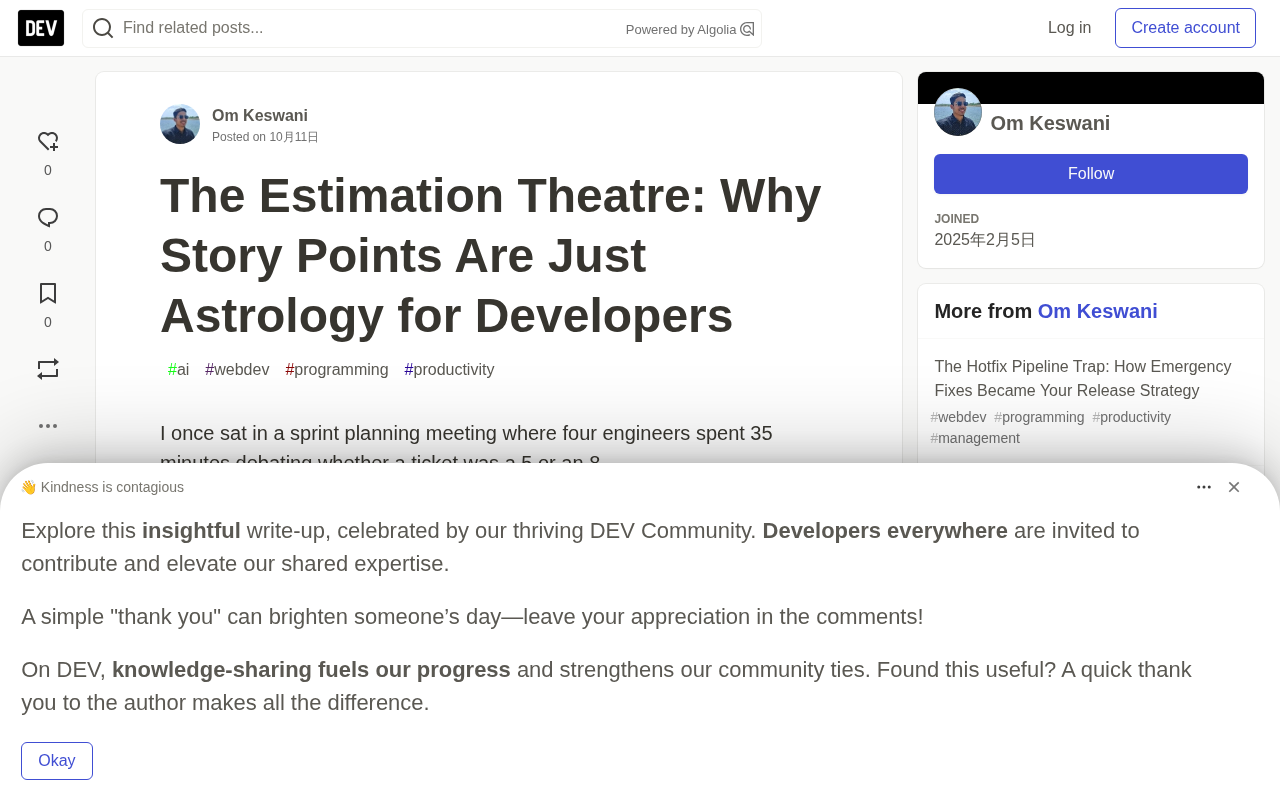This screenshot has width=1280, height=800.
Task: Open the post's more options ellipsis
Action: (48, 426)
